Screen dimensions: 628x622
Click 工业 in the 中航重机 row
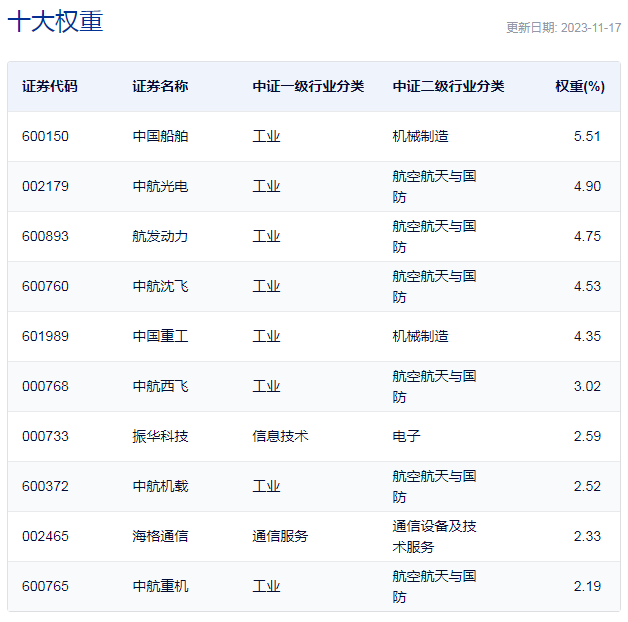(x=266, y=586)
